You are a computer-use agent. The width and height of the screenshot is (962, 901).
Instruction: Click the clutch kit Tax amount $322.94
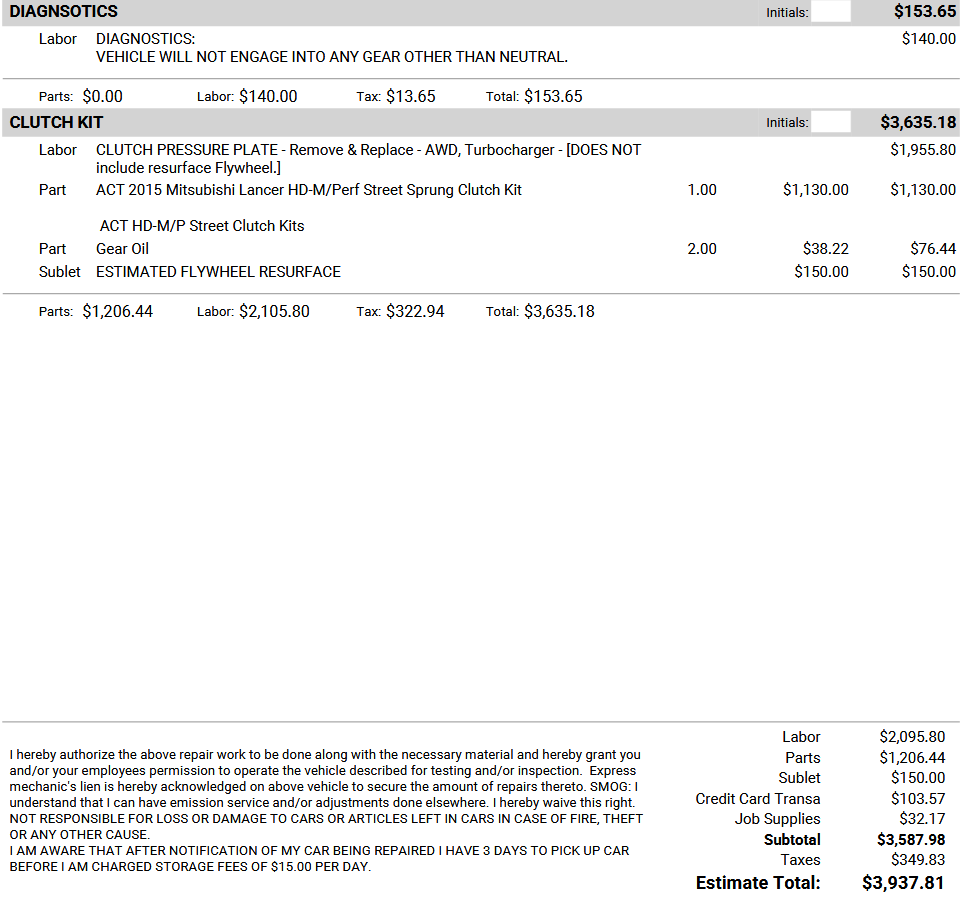pyautogui.click(x=415, y=312)
